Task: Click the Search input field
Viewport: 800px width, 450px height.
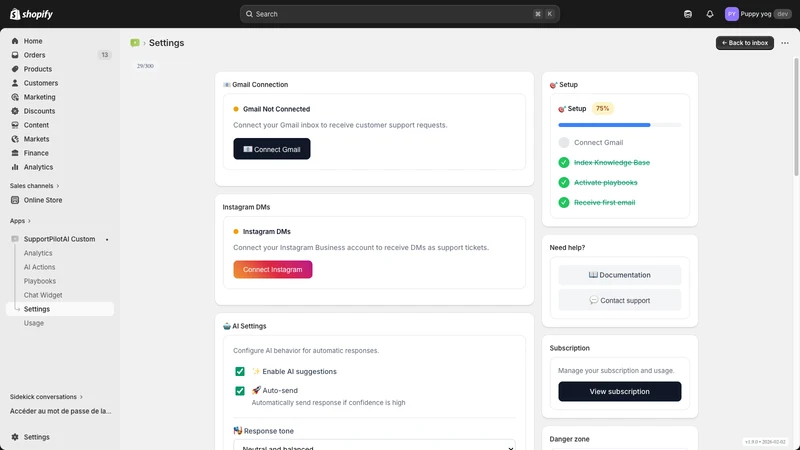Action: point(399,14)
